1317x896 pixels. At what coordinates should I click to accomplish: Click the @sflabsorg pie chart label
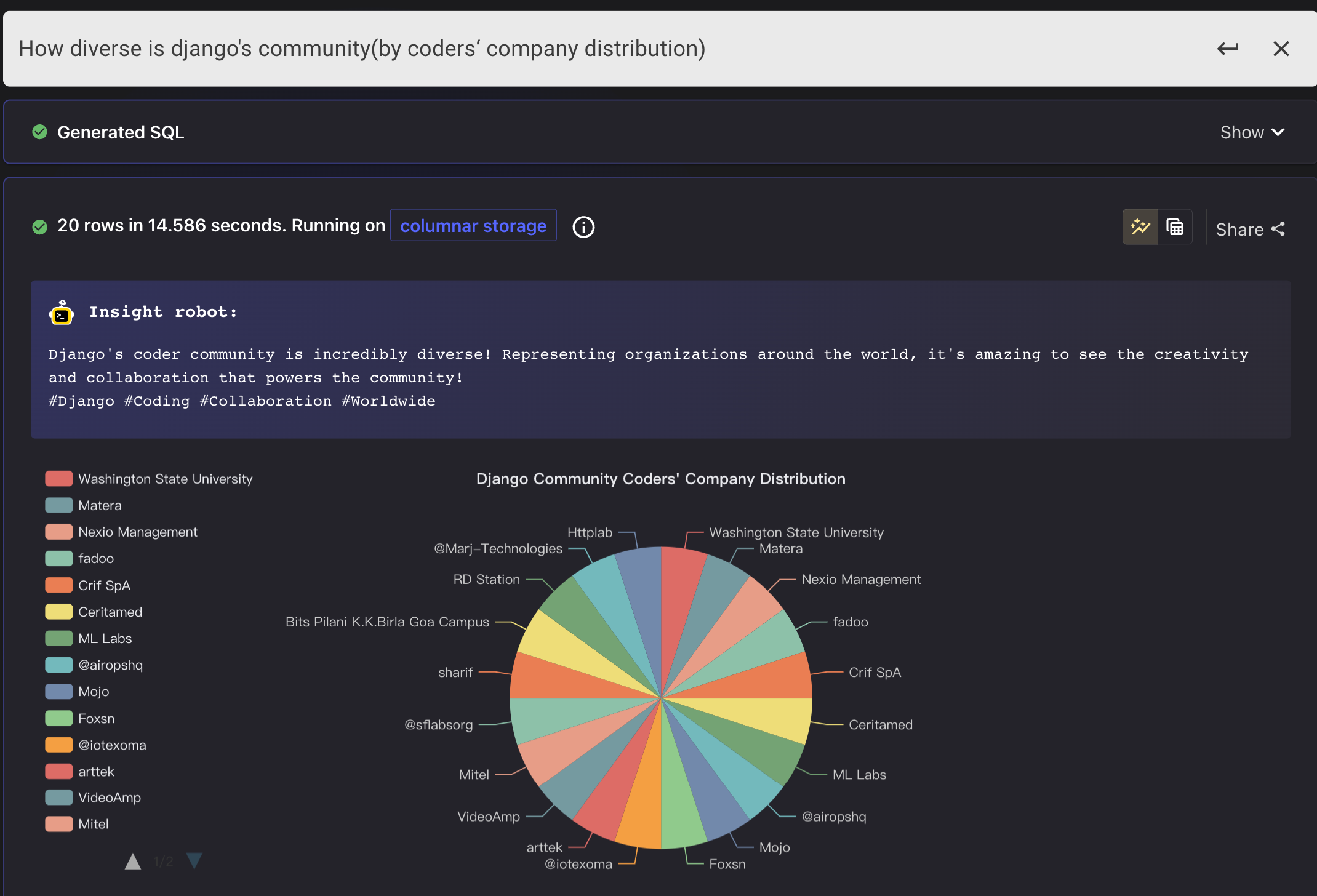tap(438, 725)
